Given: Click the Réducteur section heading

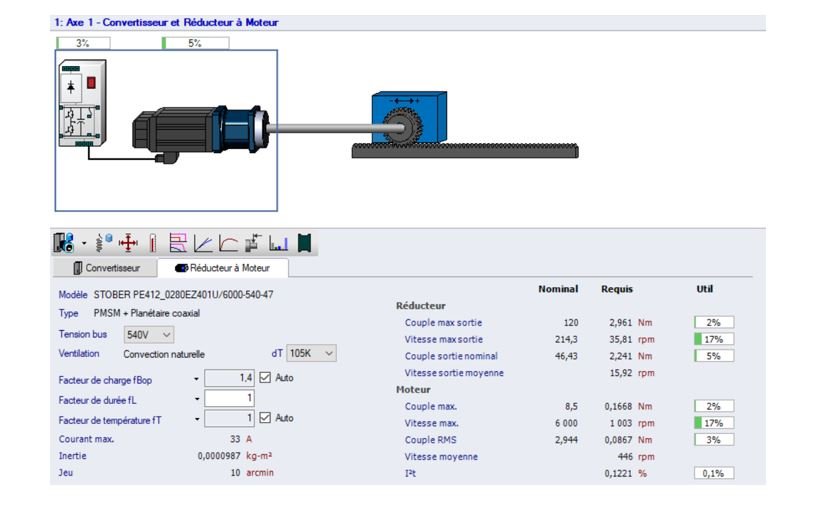Looking at the screenshot, I should pyautogui.click(x=421, y=306).
